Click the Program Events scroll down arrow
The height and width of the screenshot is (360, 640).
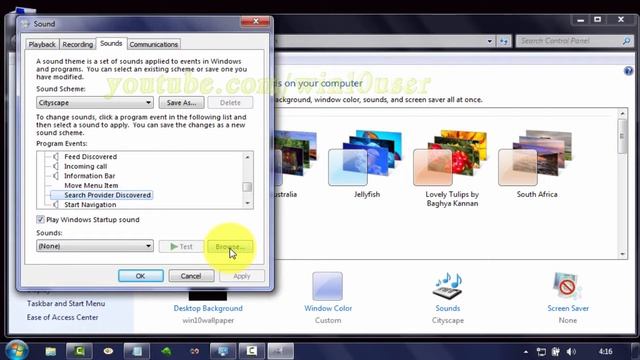point(247,203)
